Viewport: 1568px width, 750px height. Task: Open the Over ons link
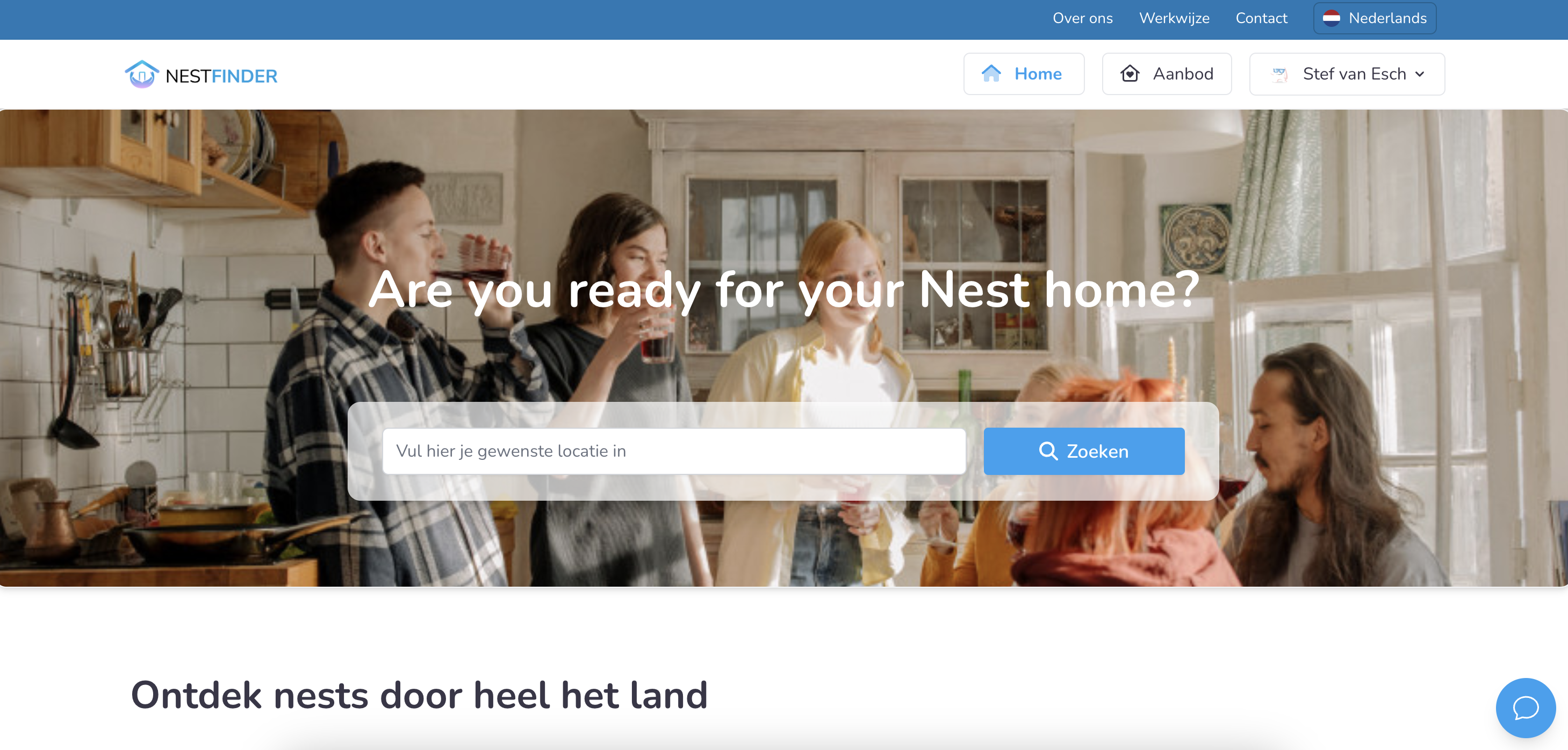coord(1082,18)
